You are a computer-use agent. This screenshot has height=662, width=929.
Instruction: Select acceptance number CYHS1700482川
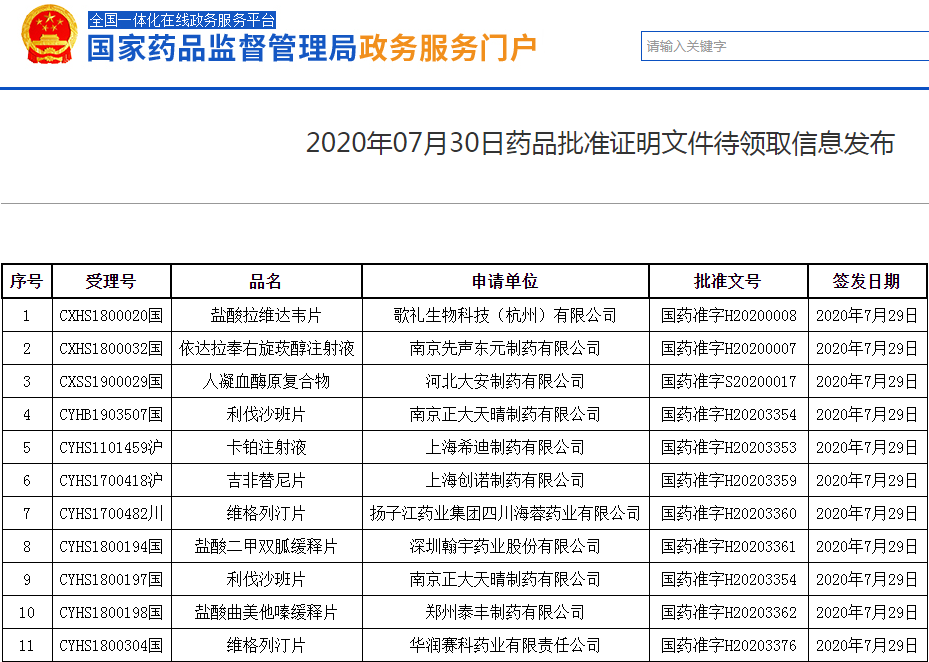(x=111, y=513)
